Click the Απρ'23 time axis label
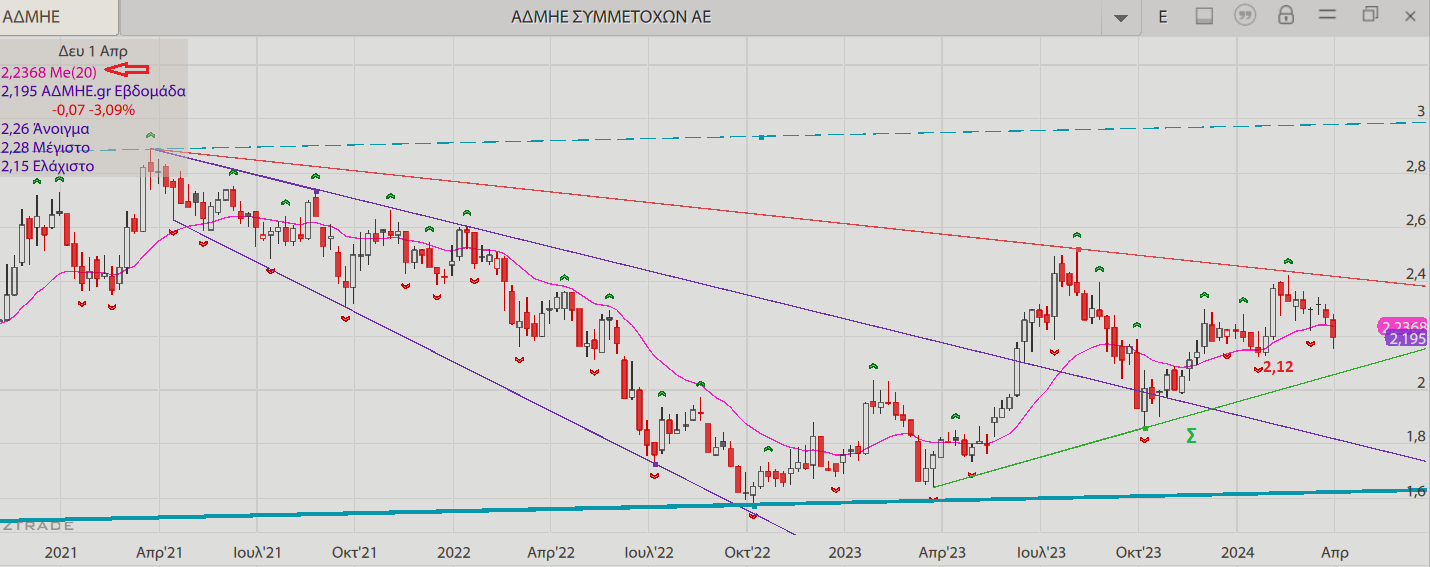Screen dimensions: 1430x567 click(x=942, y=551)
